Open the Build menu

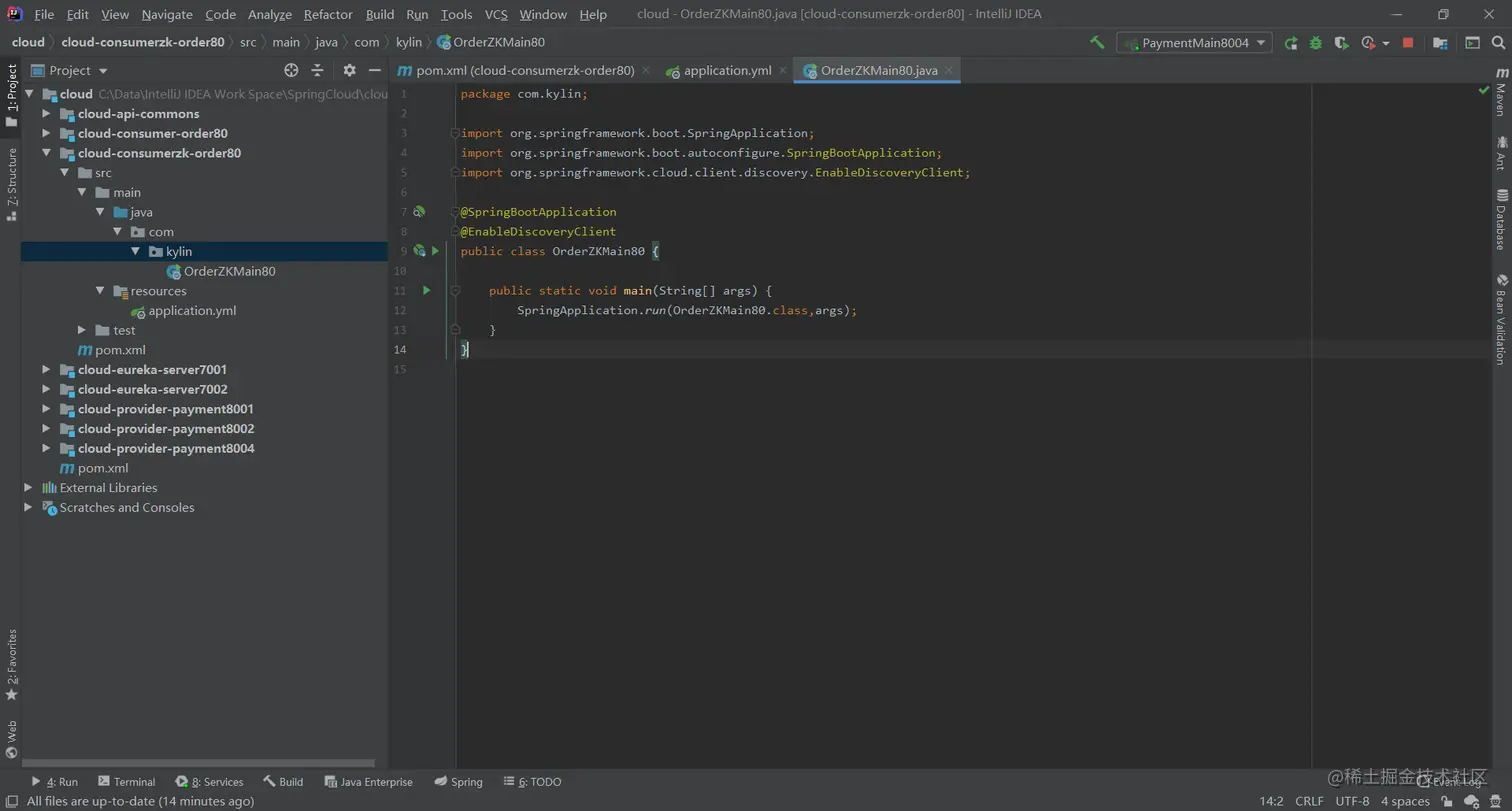tap(380, 14)
